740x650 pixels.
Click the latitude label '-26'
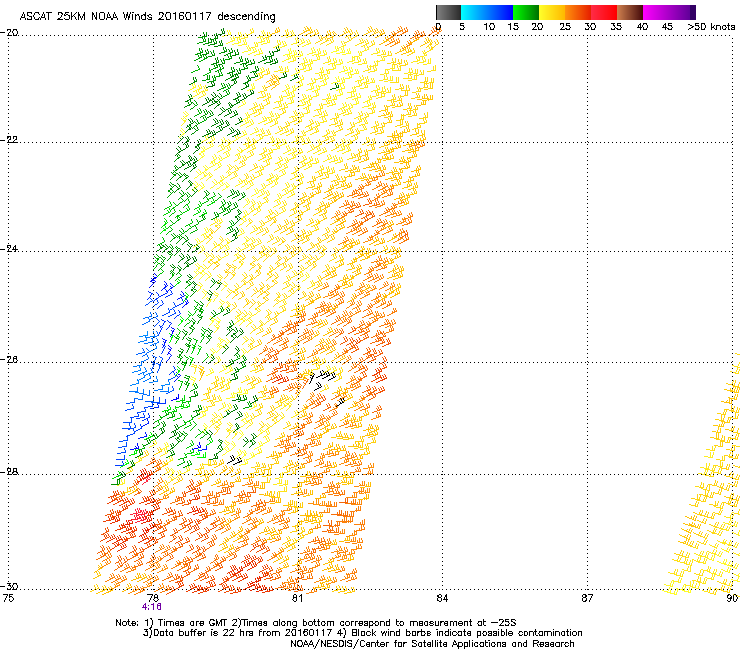pyautogui.click(x=9, y=360)
